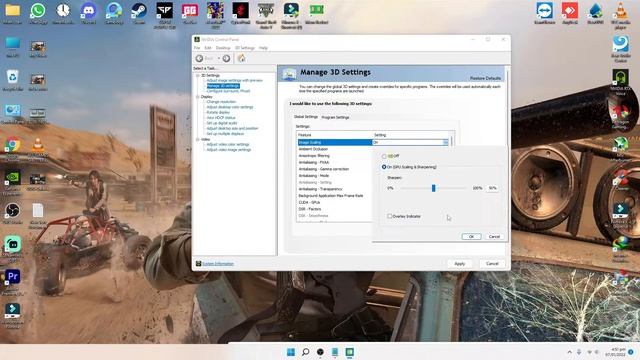640x360 pixels.
Task: Select Background Application Max Frame Rate row
Action: 335,196
